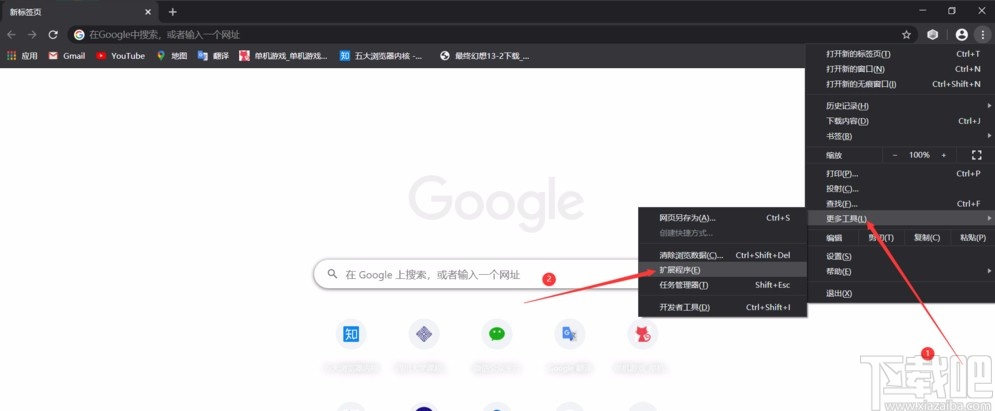Increase zoom with the plus button
Viewport: 995px width, 411px height.
tap(944, 155)
